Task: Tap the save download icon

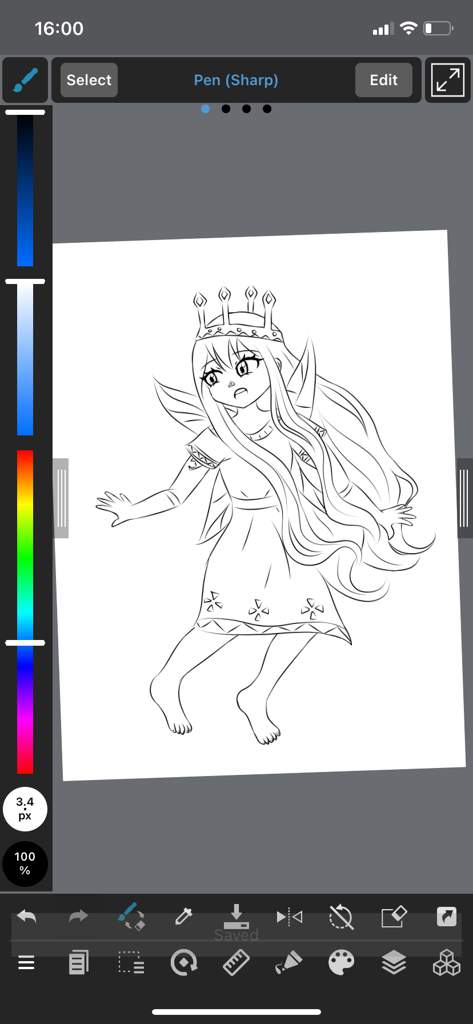Action: pos(236,916)
